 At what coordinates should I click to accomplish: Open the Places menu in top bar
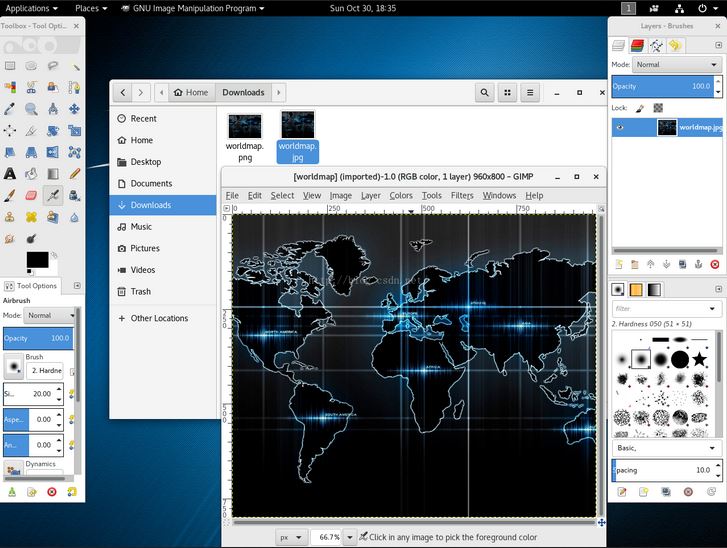pyautogui.click(x=91, y=8)
